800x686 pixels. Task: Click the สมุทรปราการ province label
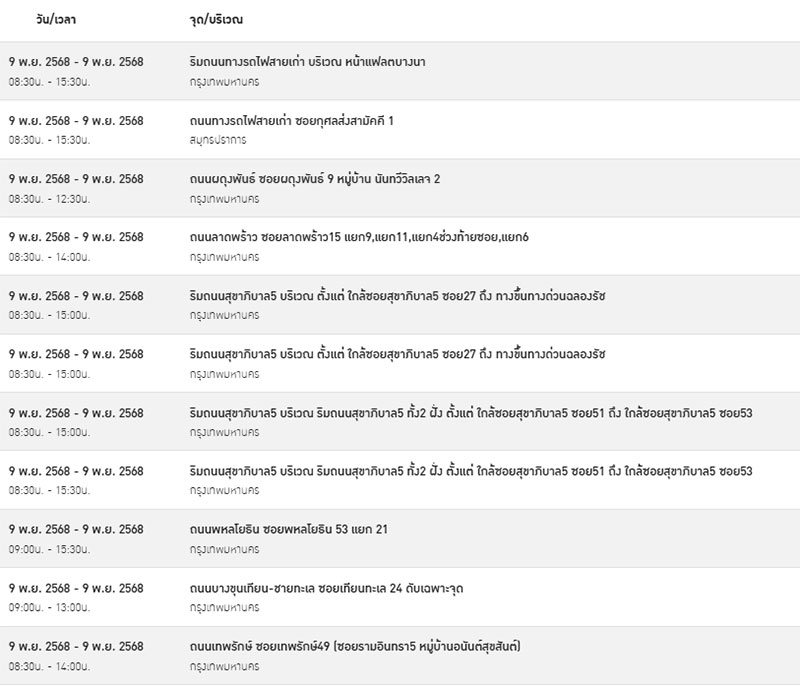coord(218,140)
